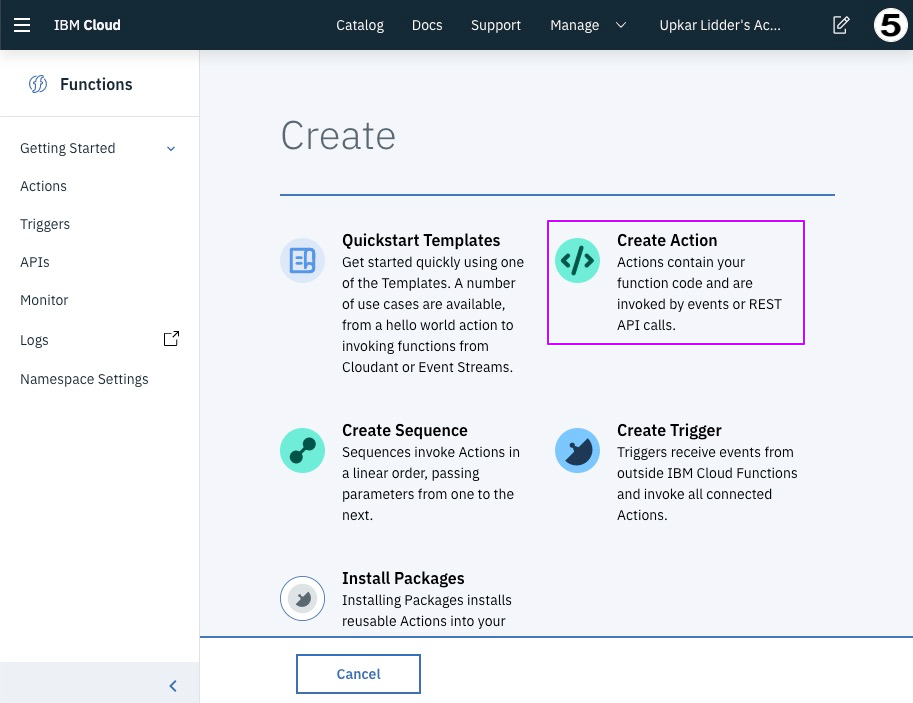
Task: Go to Triggers in the sidebar
Action: pos(45,224)
